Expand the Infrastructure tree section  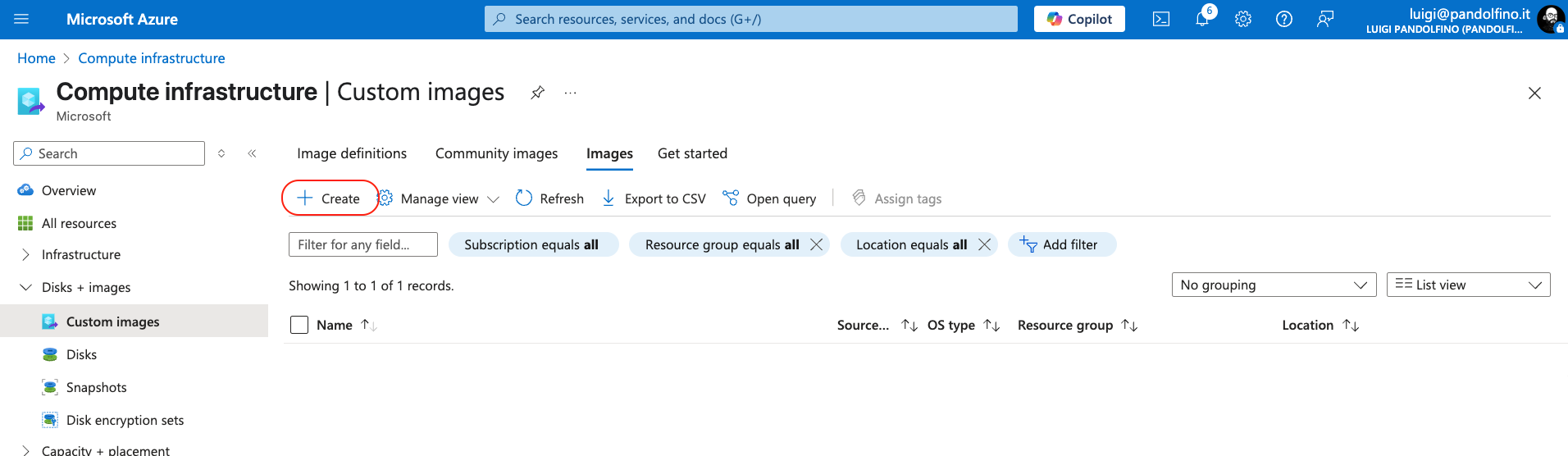[x=25, y=254]
